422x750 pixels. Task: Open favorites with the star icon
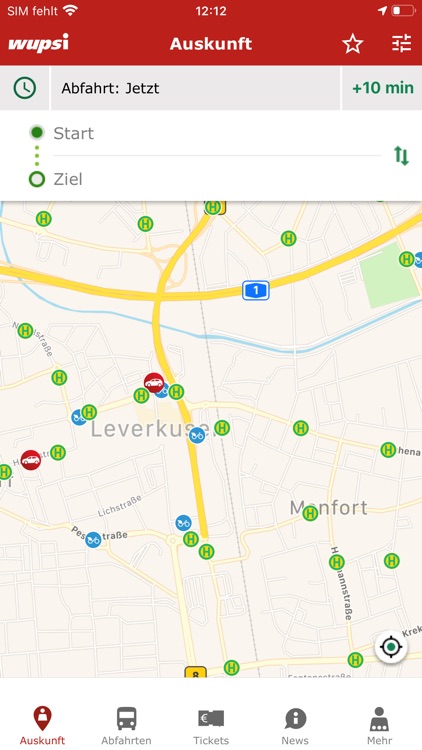353,44
